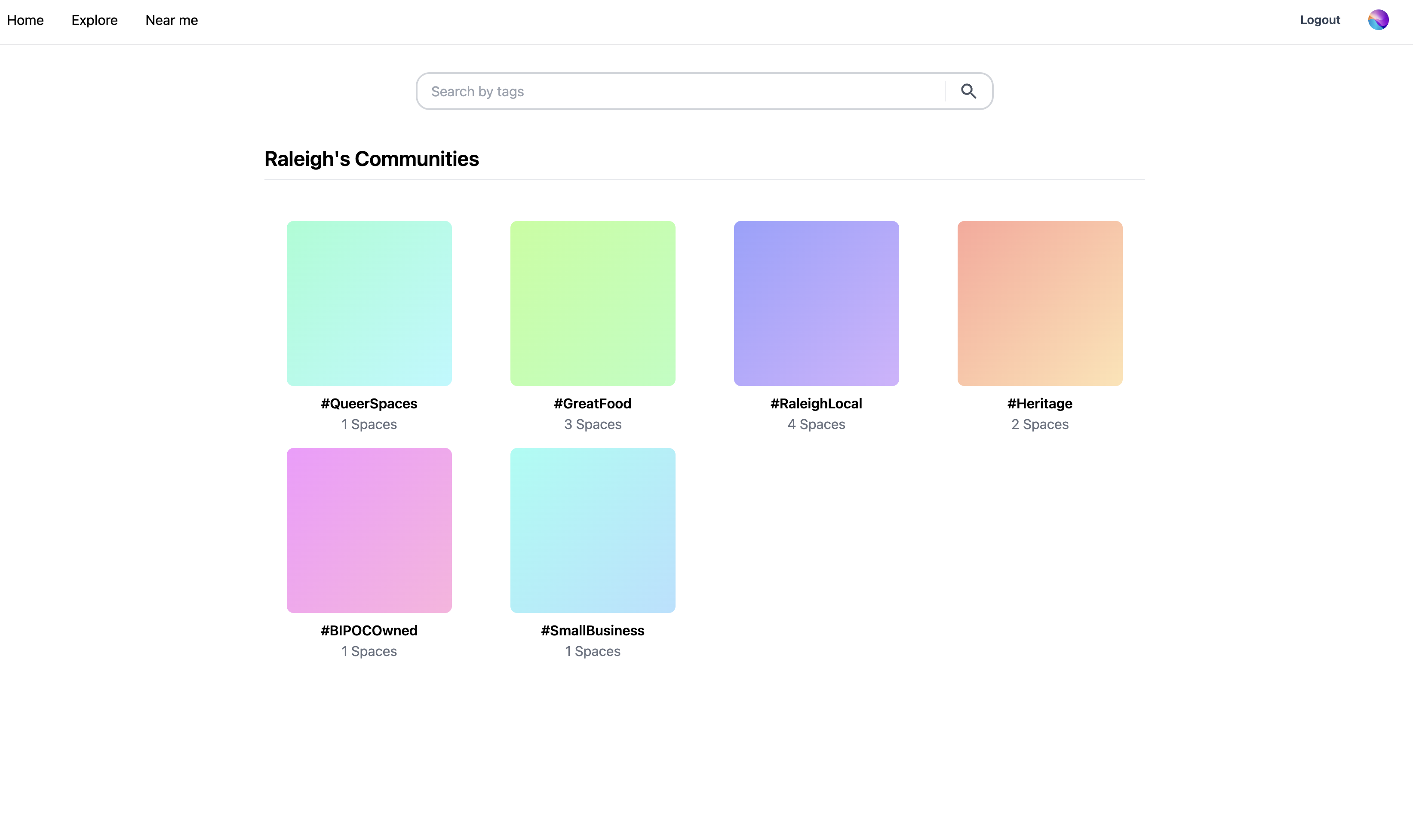Viewport: 1413px width, 840px height.
Task: Select the light blue SmallBusiness tile
Action: [x=593, y=530]
